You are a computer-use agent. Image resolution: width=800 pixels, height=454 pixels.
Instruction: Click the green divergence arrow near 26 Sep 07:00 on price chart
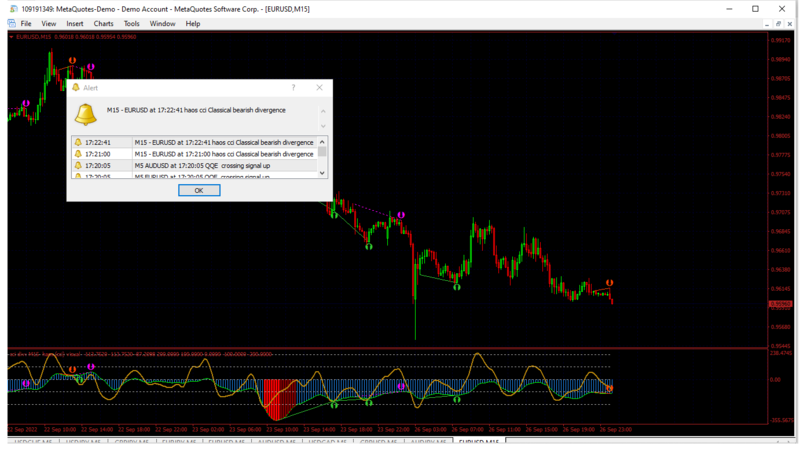(457, 287)
